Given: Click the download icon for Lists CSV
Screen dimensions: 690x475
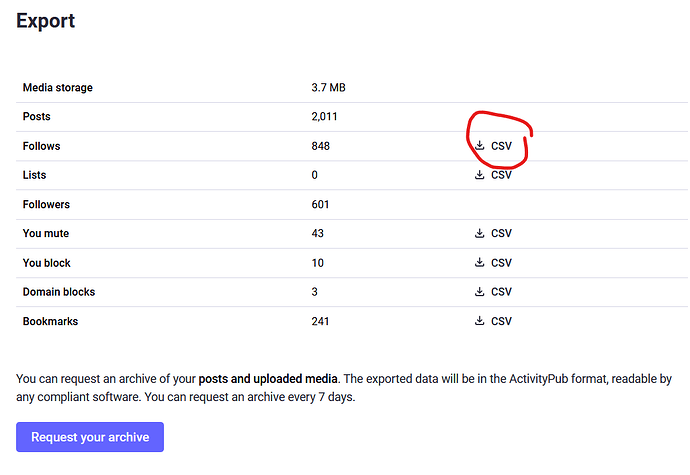Looking at the screenshot, I should coord(480,175).
